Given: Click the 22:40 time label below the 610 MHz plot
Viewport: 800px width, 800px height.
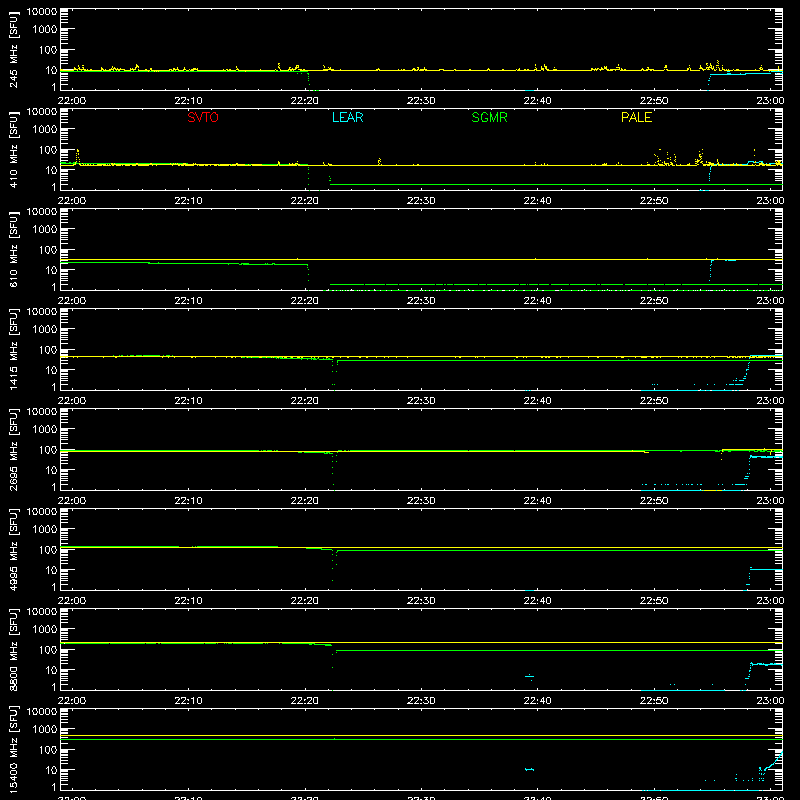Looking at the screenshot, I should [537, 301].
